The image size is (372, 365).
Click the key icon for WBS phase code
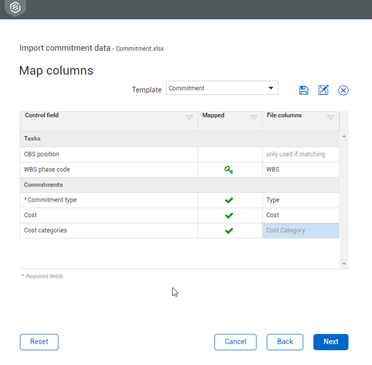(229, 170)
